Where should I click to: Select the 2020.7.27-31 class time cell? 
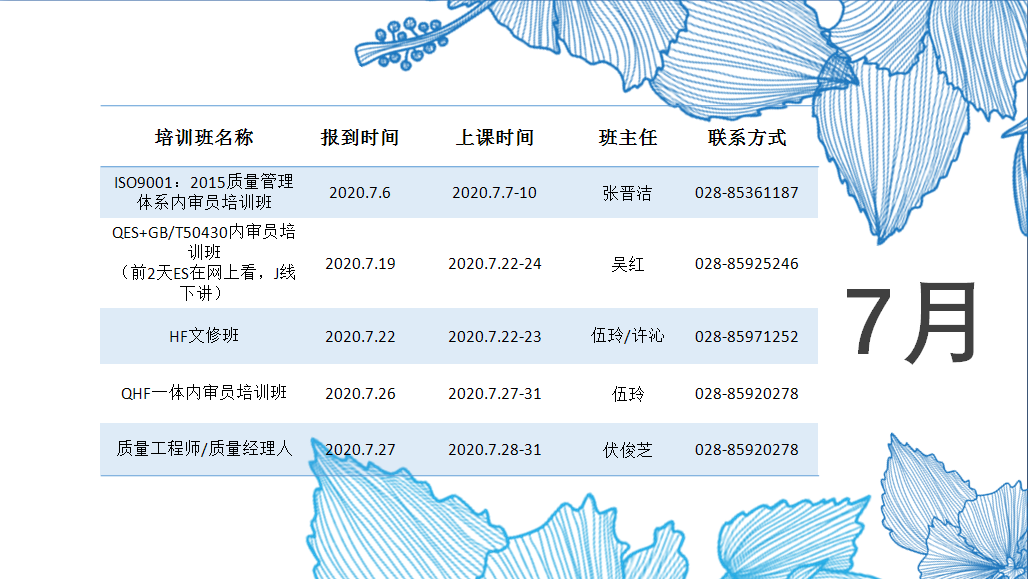(x=495, y=394)
